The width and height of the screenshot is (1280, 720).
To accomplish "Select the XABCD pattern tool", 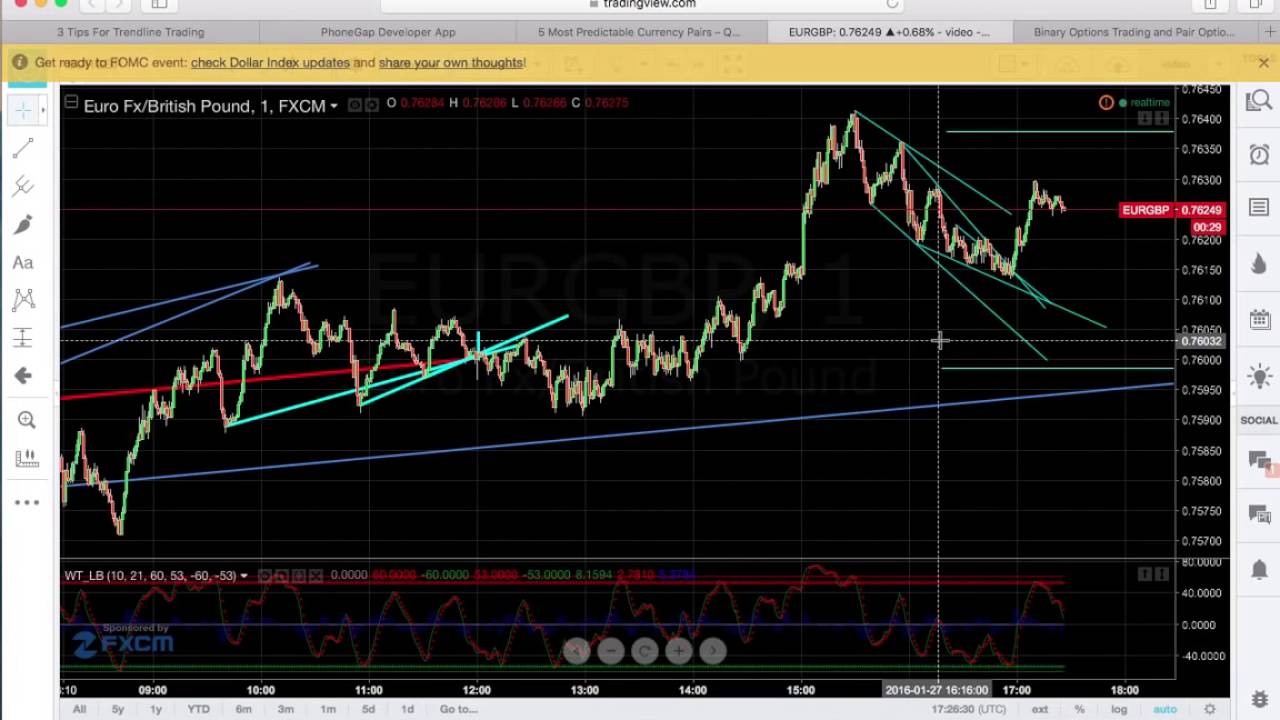I will coord(23,299).
